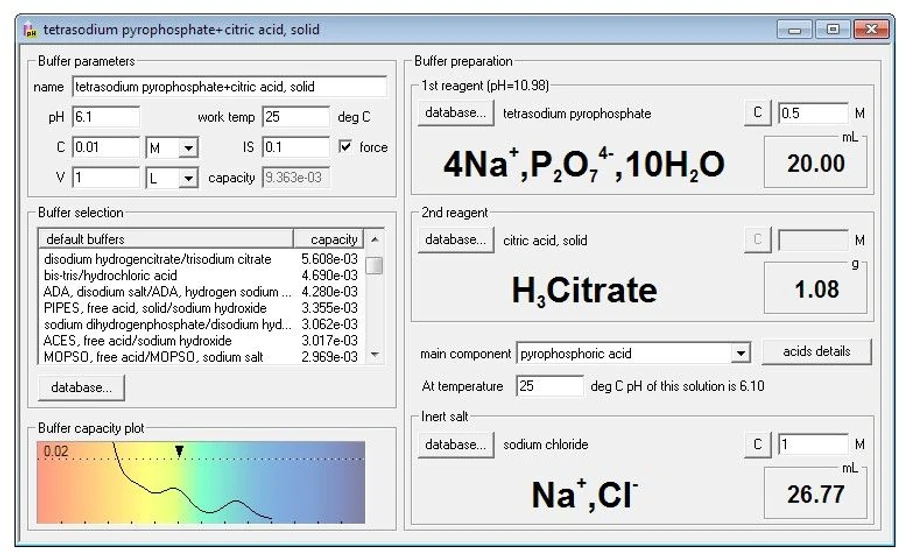The image size is (909, 551).
Task: Click the 1st reagent concentration field 0.5
Action: 813,113
